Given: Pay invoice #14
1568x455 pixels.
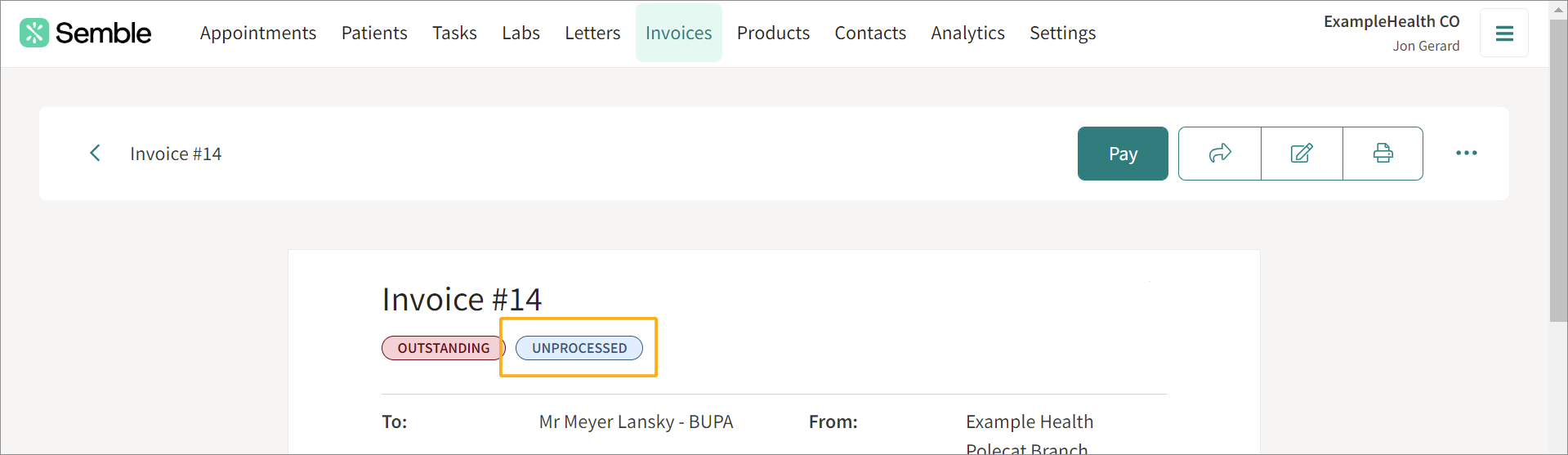Looking at the screenshot, I should (x=1123, y=154).
